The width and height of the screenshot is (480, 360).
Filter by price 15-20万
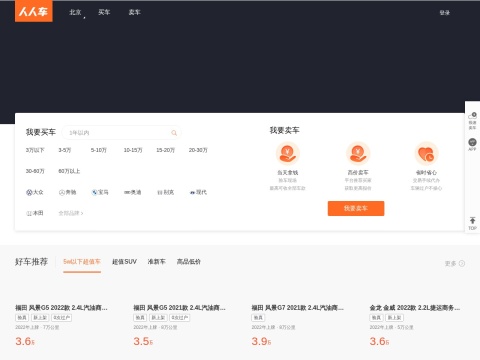click(166, 150)
